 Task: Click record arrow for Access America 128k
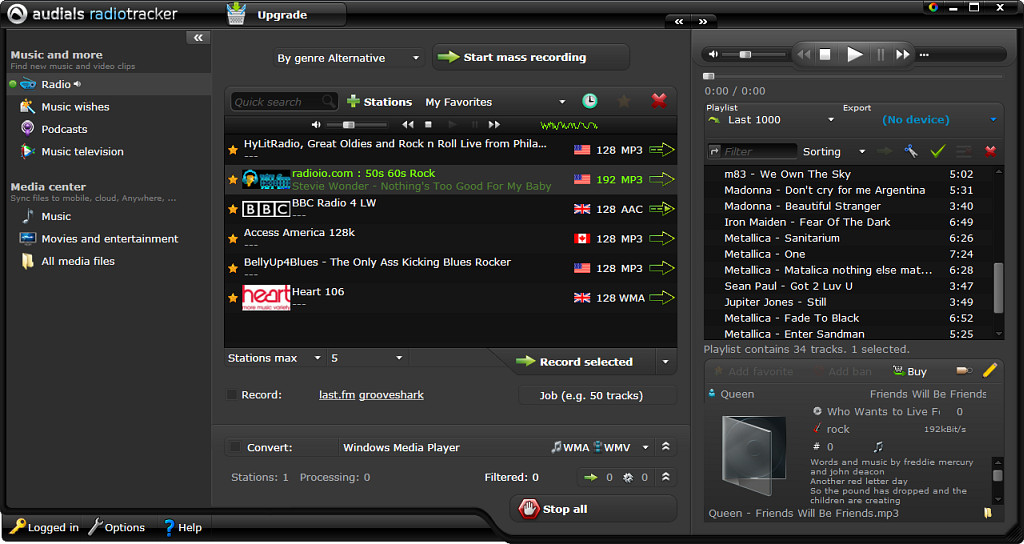(662, 238)
